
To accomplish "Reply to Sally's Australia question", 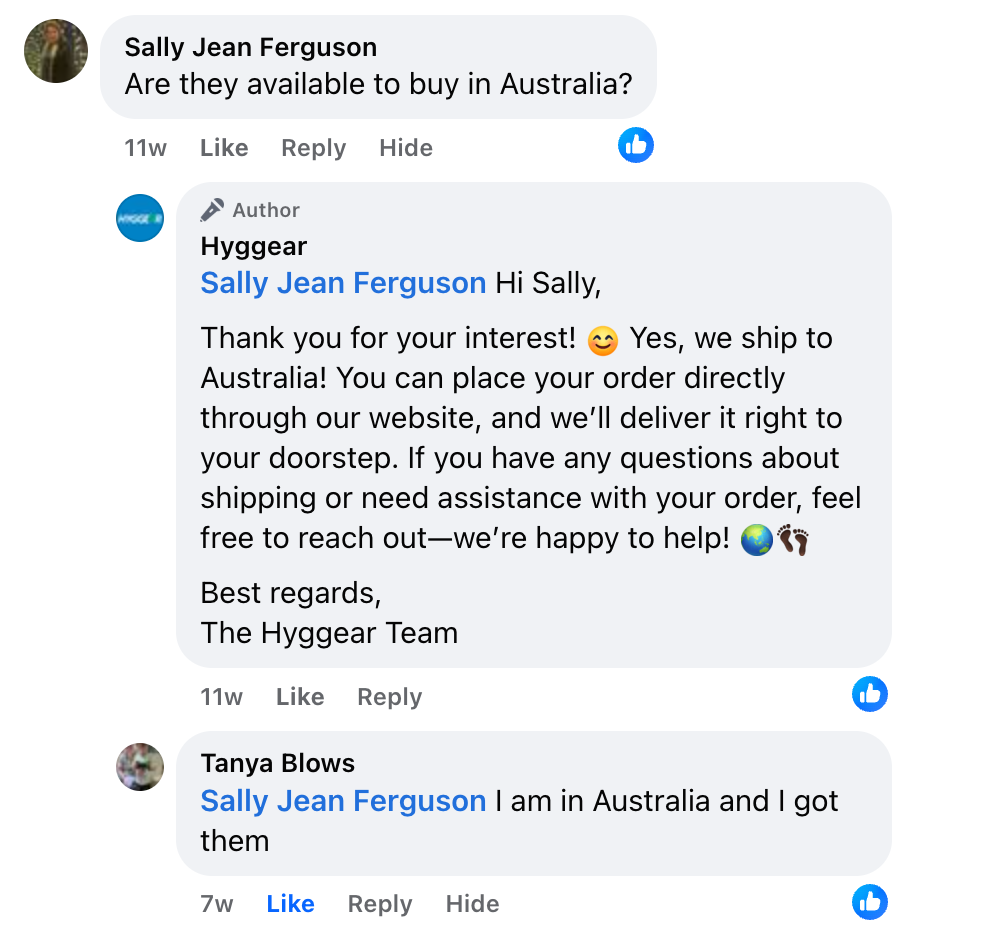I will (313, 148).
